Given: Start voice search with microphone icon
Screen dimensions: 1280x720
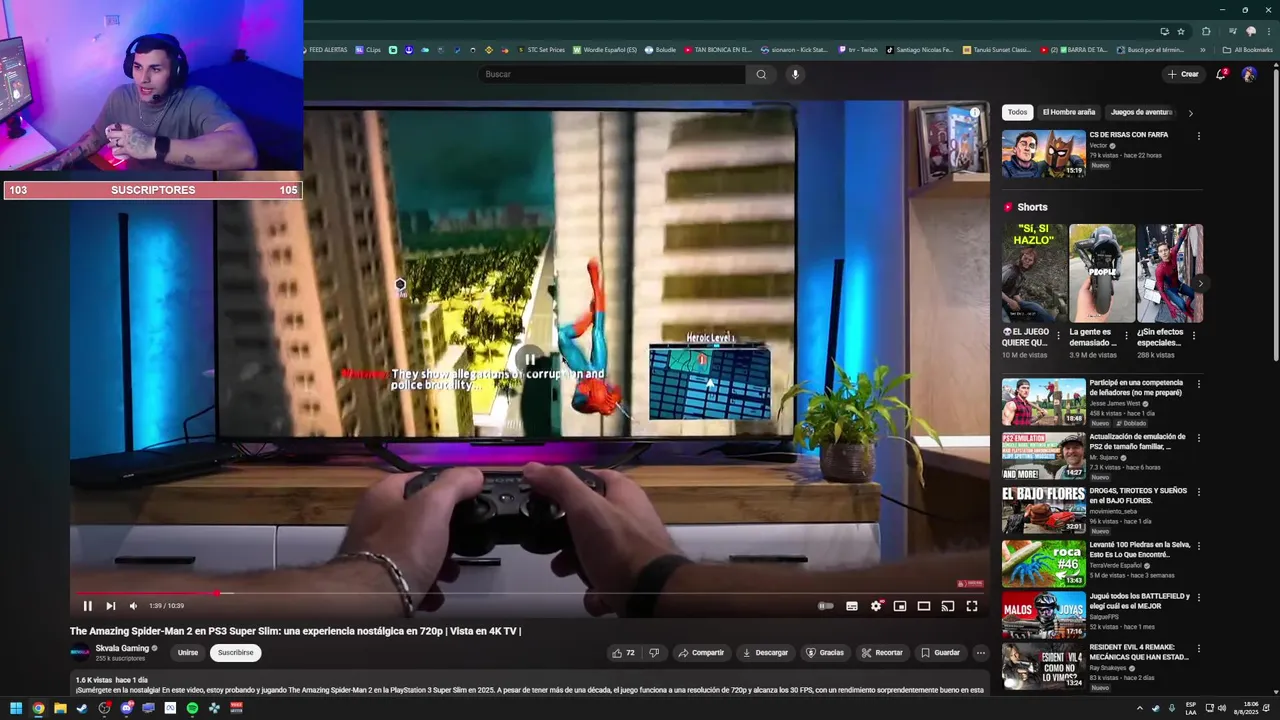Looking at the screenshot, I should (x=795, y=74).
